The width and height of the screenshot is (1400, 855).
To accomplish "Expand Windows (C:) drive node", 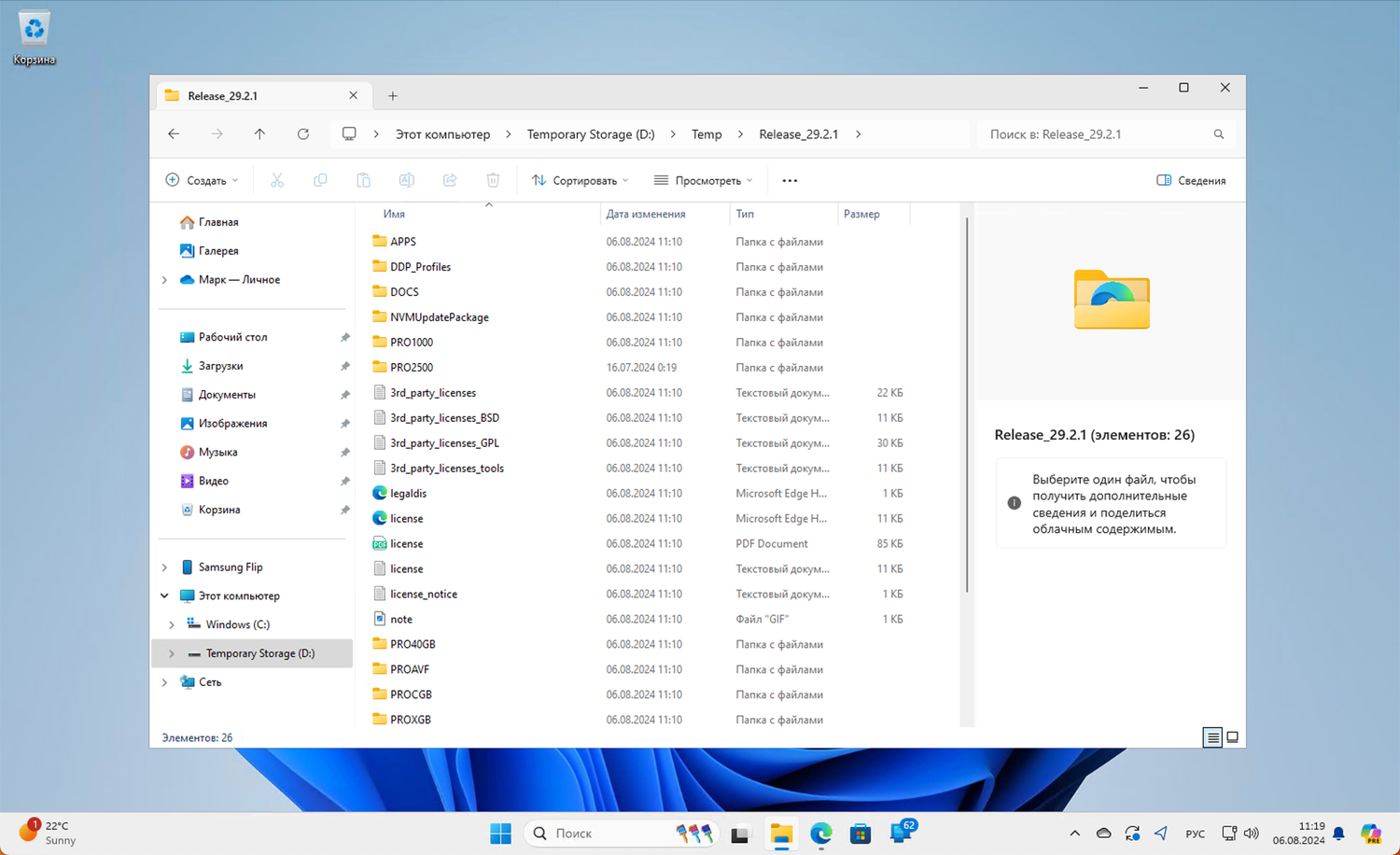I will (172, 625).
